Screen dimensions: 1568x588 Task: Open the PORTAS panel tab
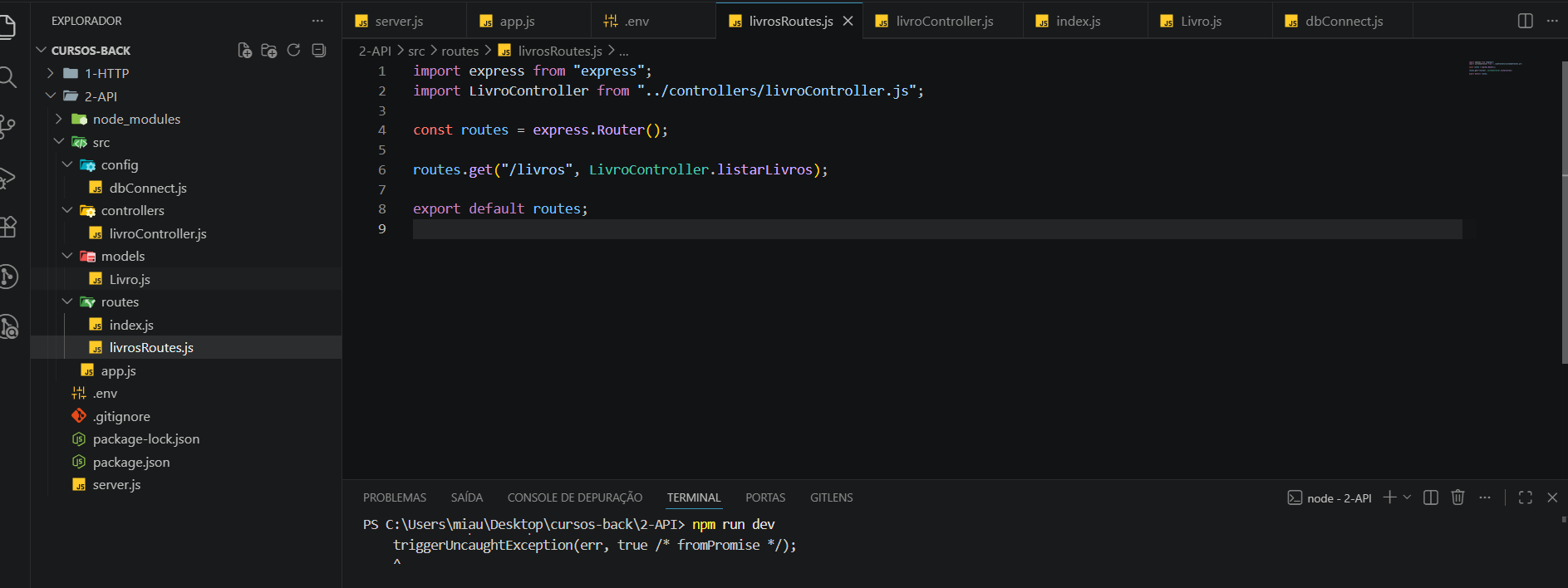[765, 497]
